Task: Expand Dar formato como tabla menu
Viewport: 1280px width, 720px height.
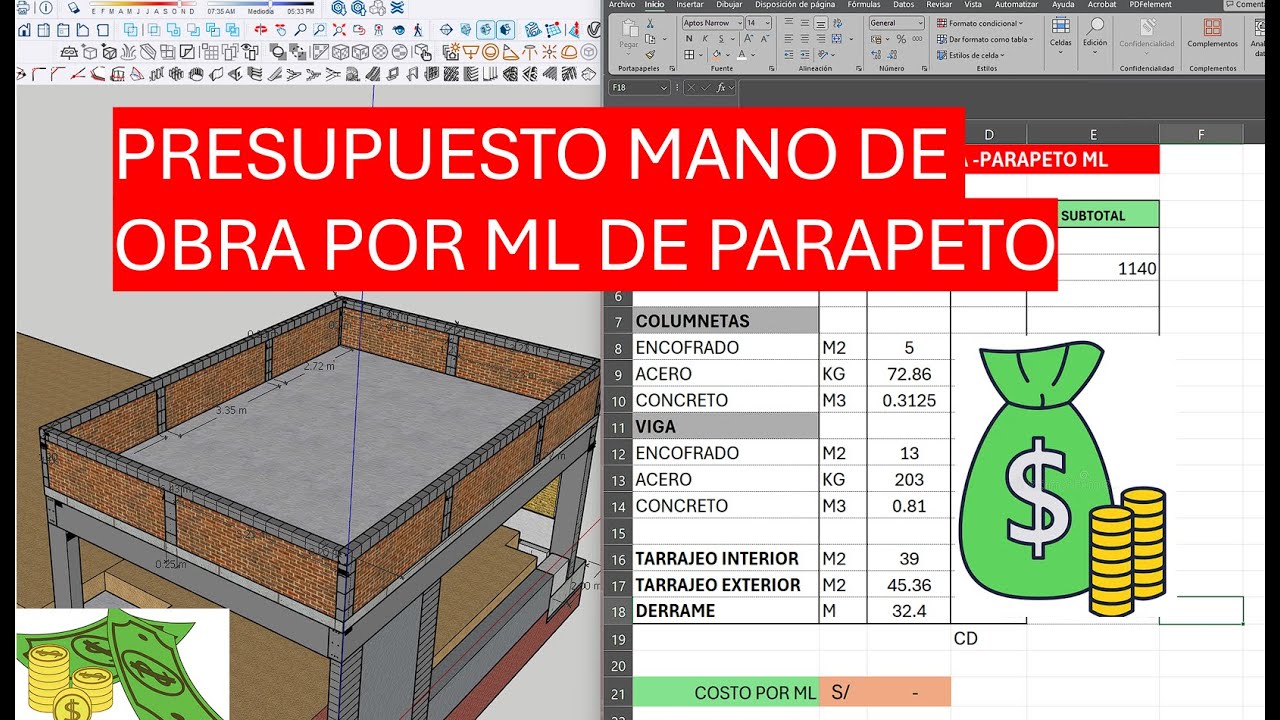Action: pyautogui.click(x=985, y=39)
